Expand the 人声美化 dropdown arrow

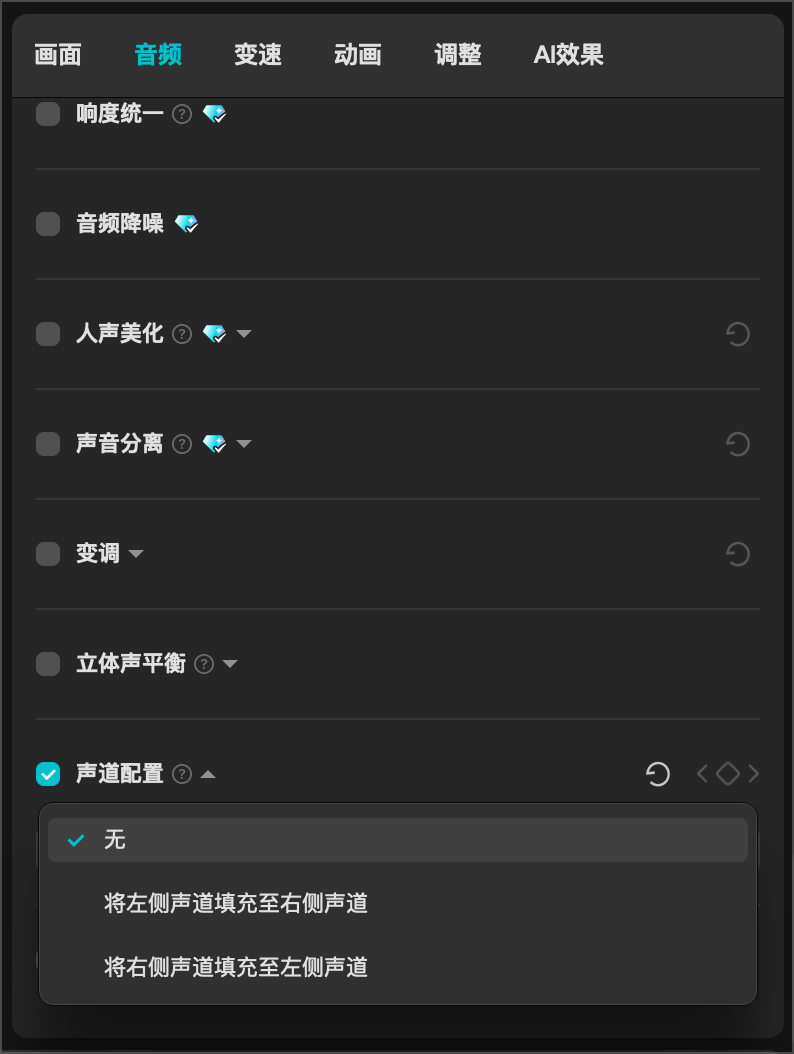[x=244, y=334]
